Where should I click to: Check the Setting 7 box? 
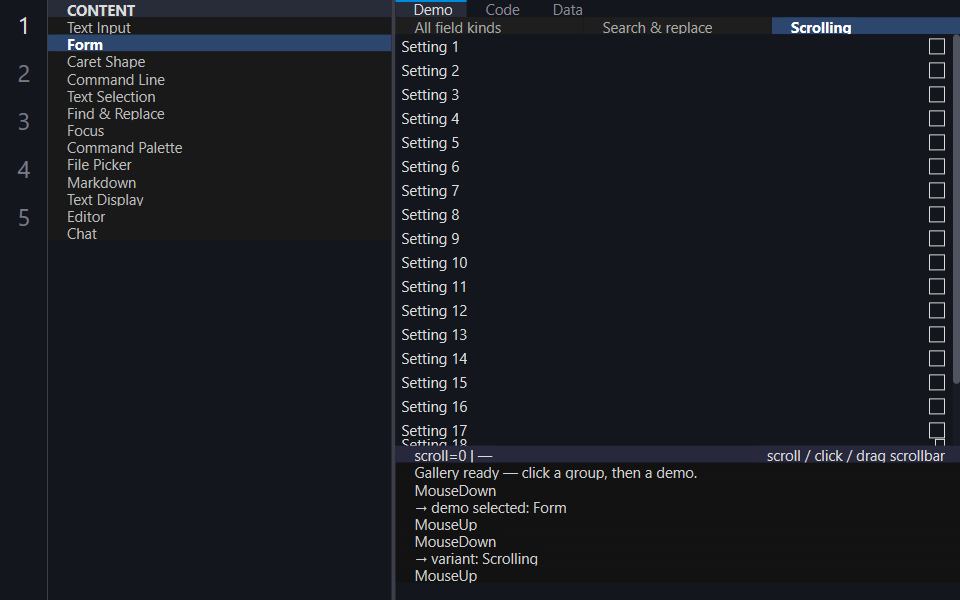click(x=937, y=190)
